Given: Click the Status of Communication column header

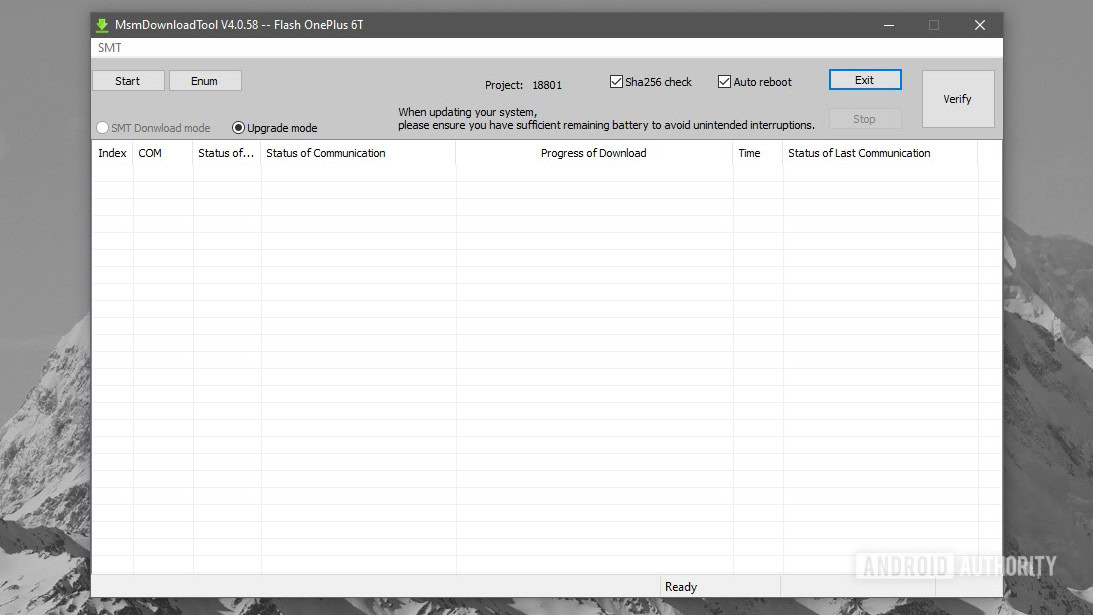Looking at the screenshot, I should click(x=358, y=153).
